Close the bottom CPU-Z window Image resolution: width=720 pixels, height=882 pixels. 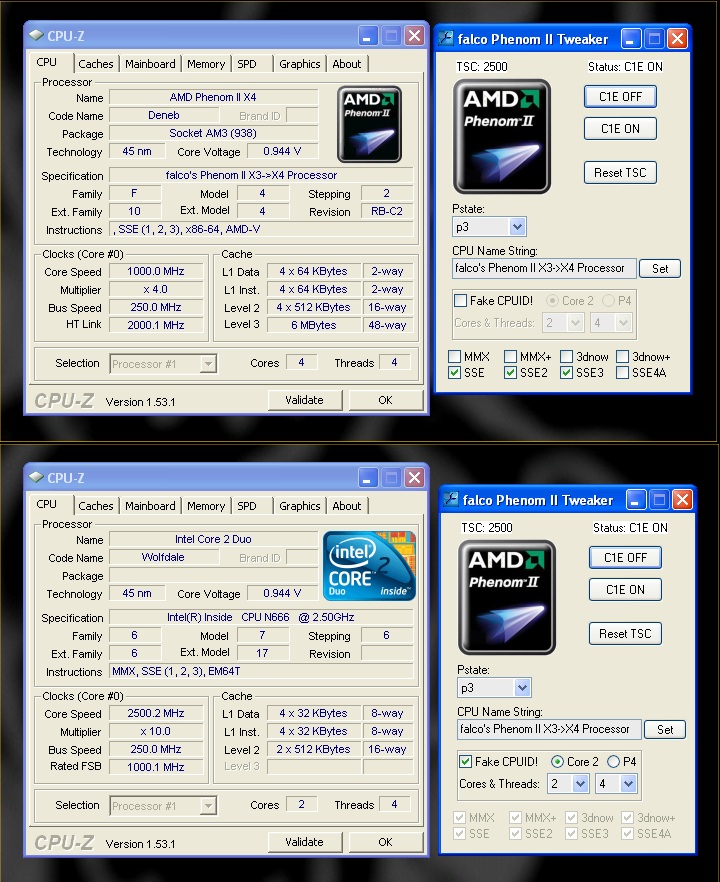point(415,478)
